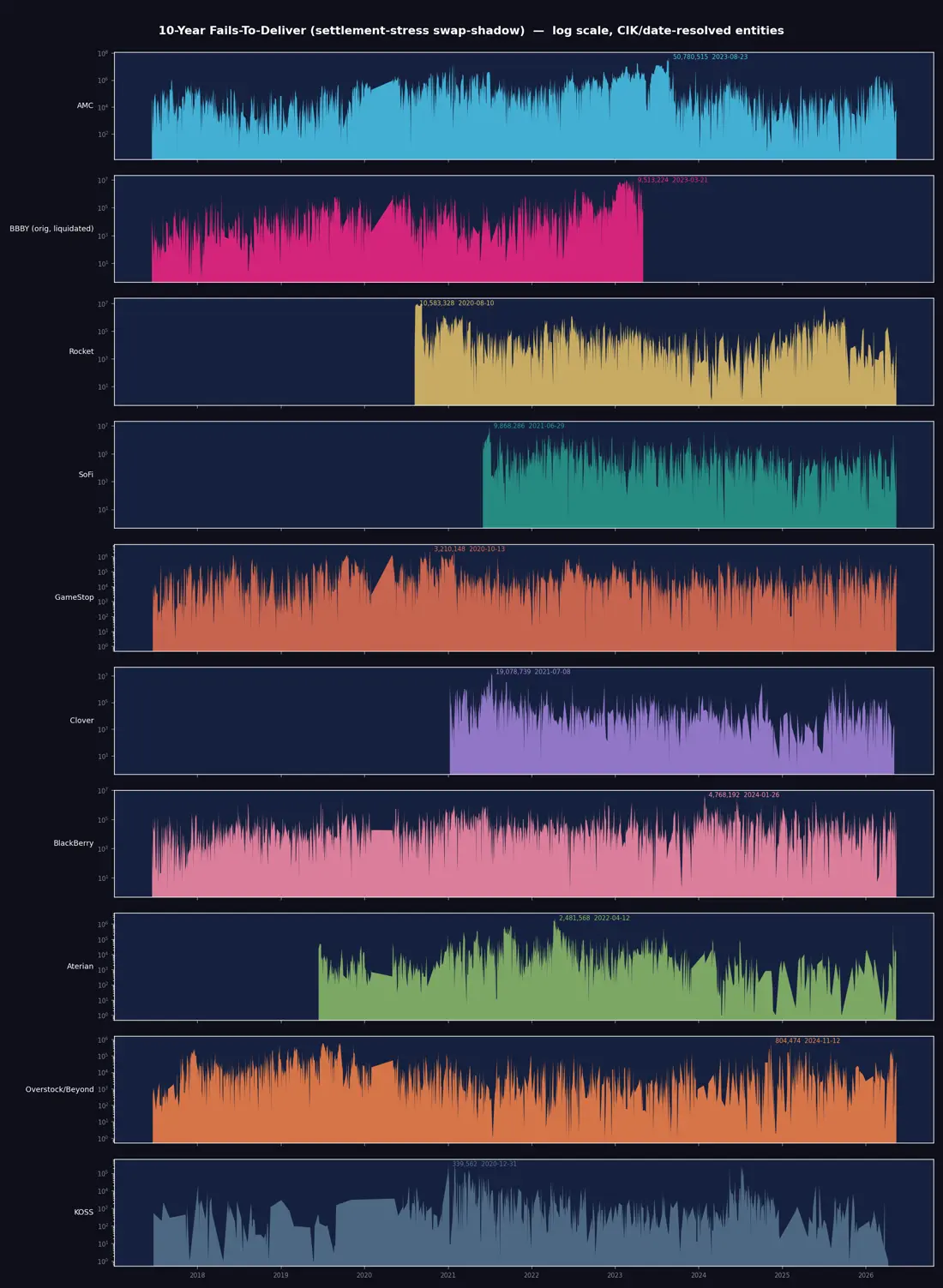Click the Overstock/Beyond row label
Viewport: 943px width, 1288px height.
(x=59, y=1089)
